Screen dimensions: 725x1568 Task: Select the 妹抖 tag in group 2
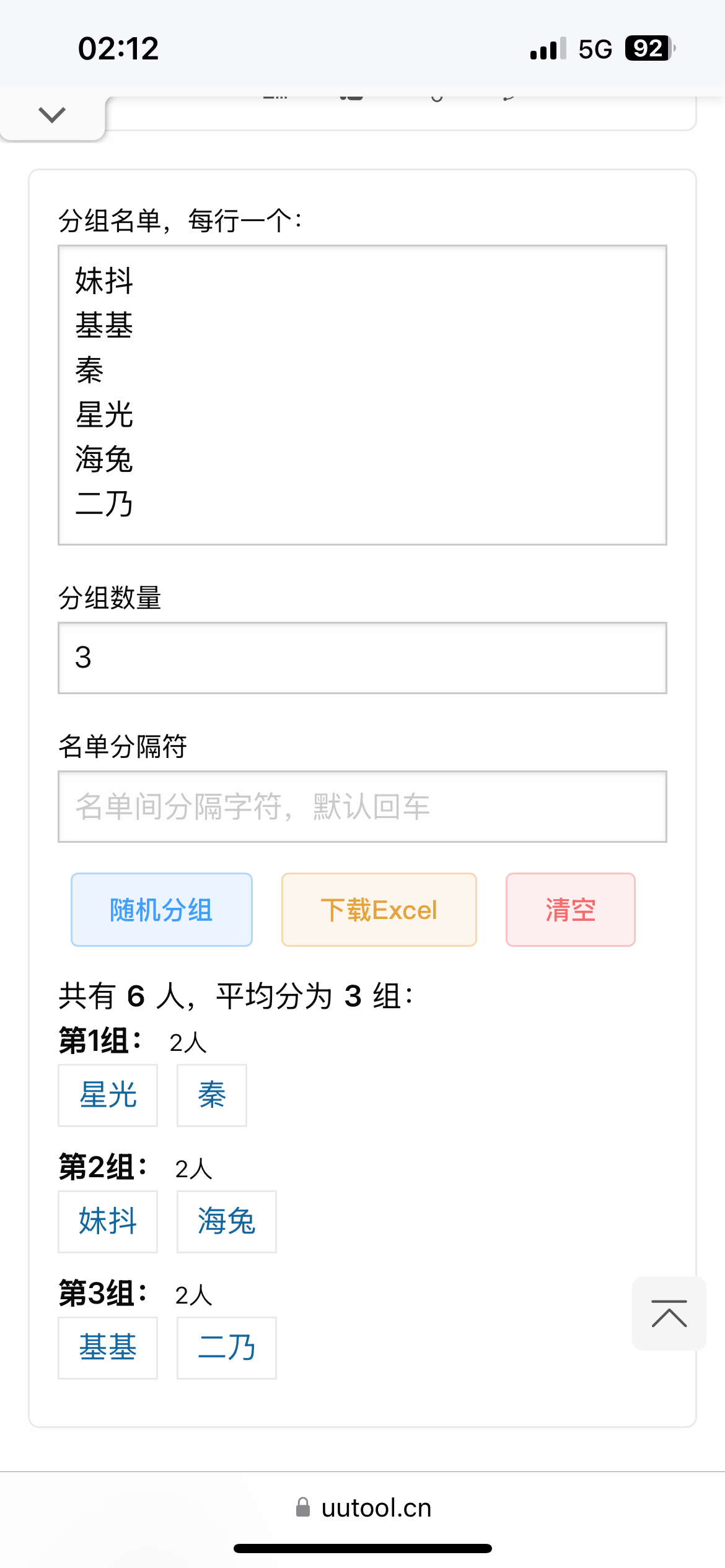tap(108, 1221)
